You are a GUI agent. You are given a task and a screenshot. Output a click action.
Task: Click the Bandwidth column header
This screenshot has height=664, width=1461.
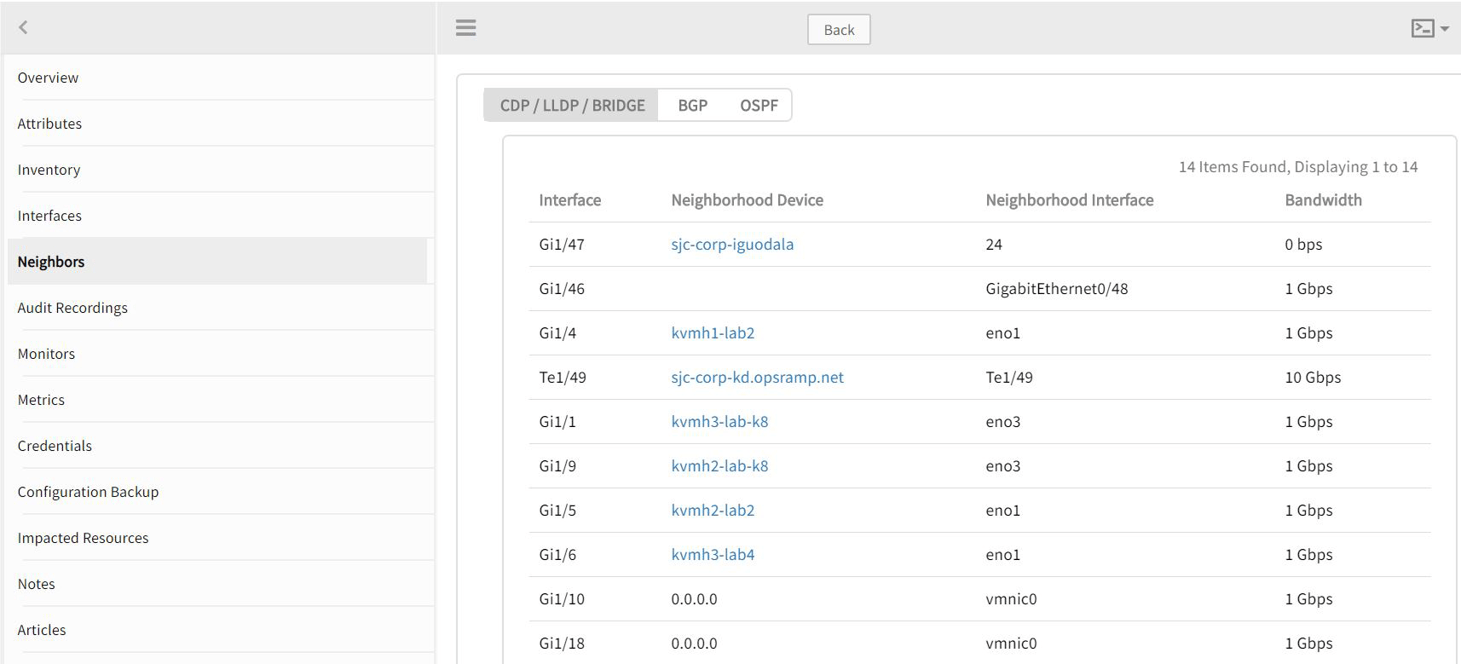(1323, 200)
